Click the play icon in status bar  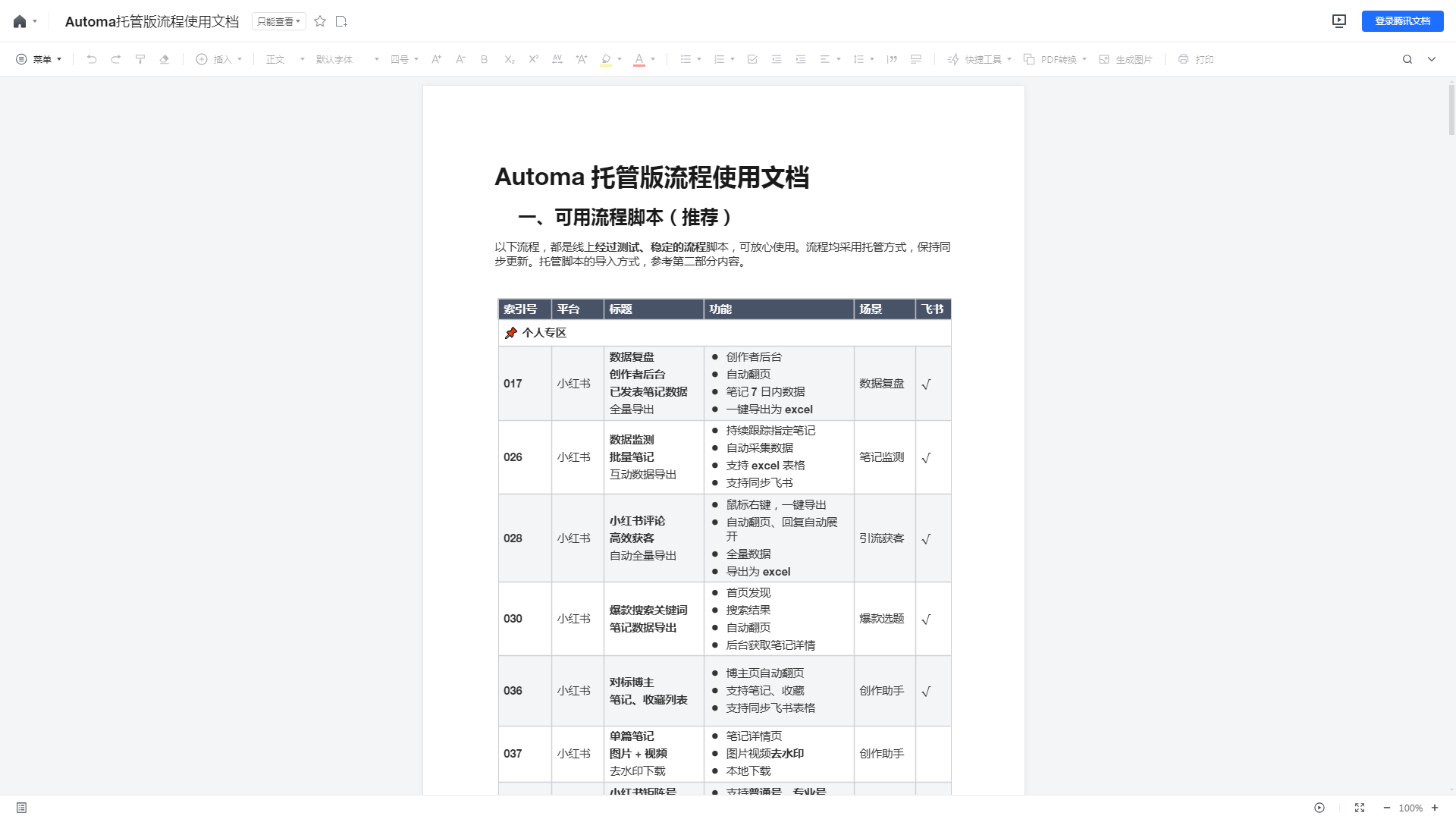pyautogui.click(x=1319, y=808)
